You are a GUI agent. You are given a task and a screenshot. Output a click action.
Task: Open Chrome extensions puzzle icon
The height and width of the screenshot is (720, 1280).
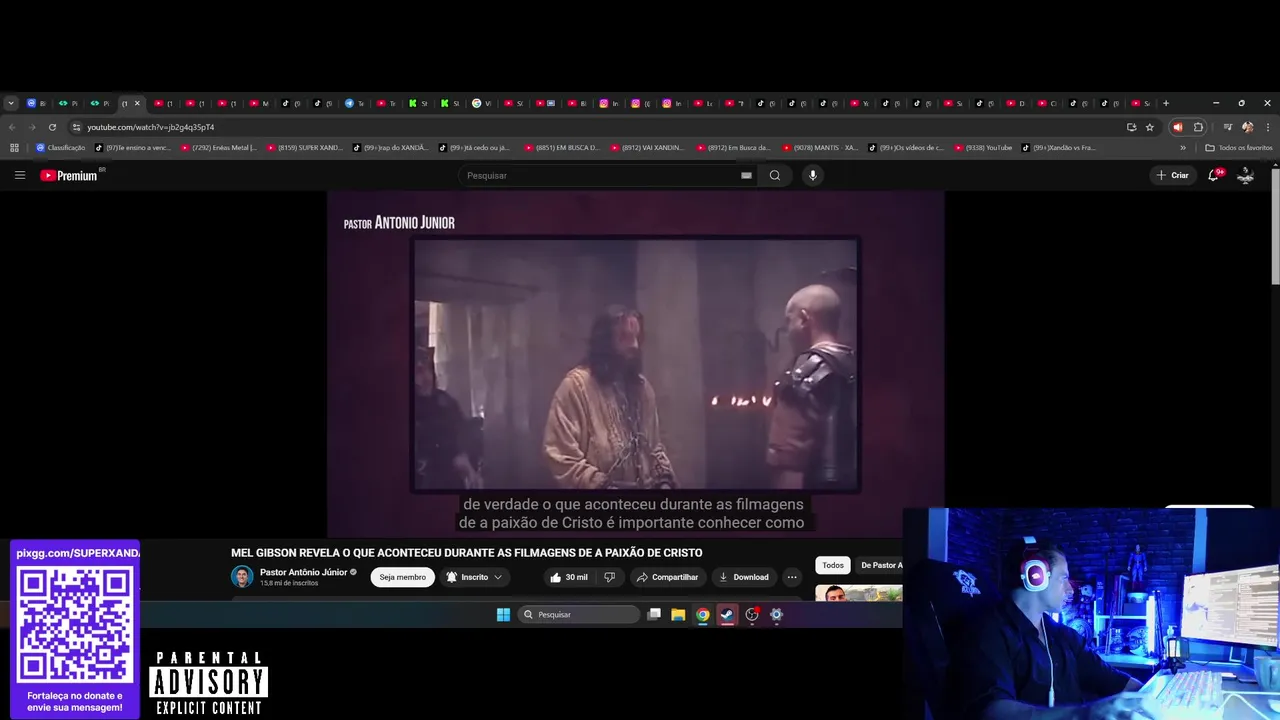coord(1199,127)
